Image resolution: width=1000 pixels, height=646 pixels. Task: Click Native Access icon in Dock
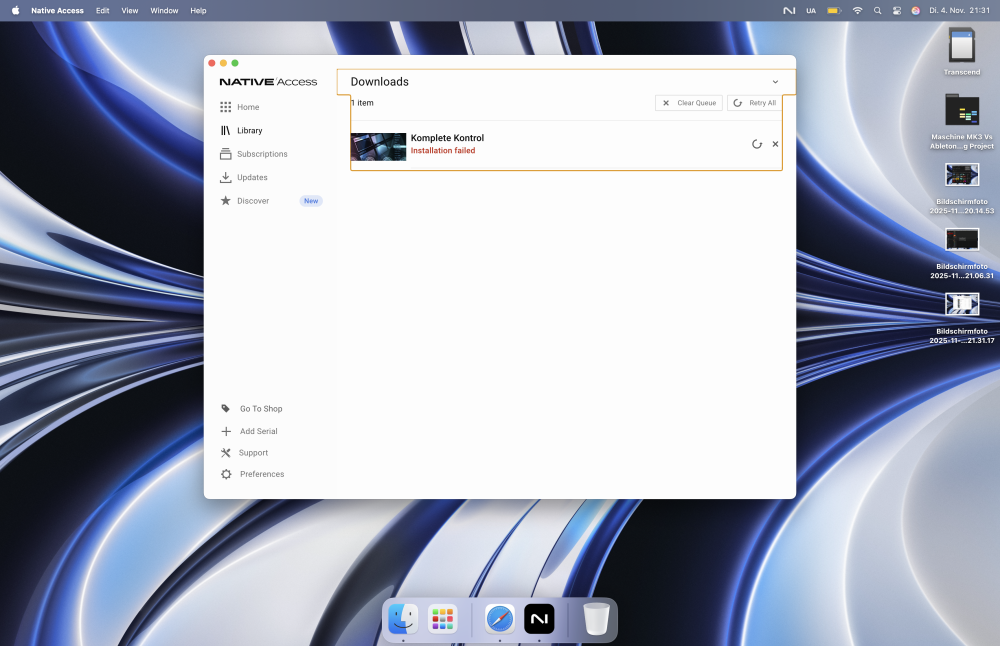540,619
